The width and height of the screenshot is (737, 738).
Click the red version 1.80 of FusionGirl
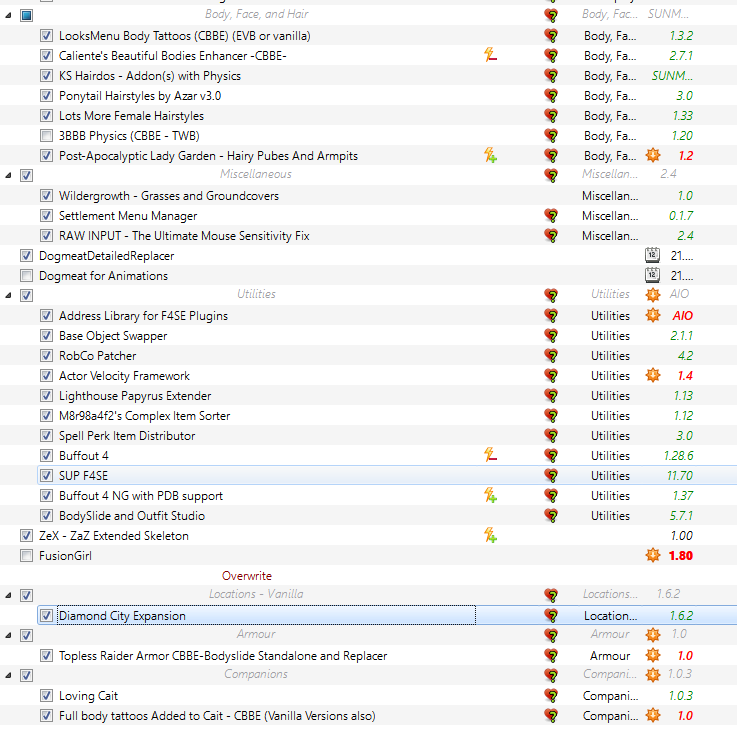click(681, 555)
